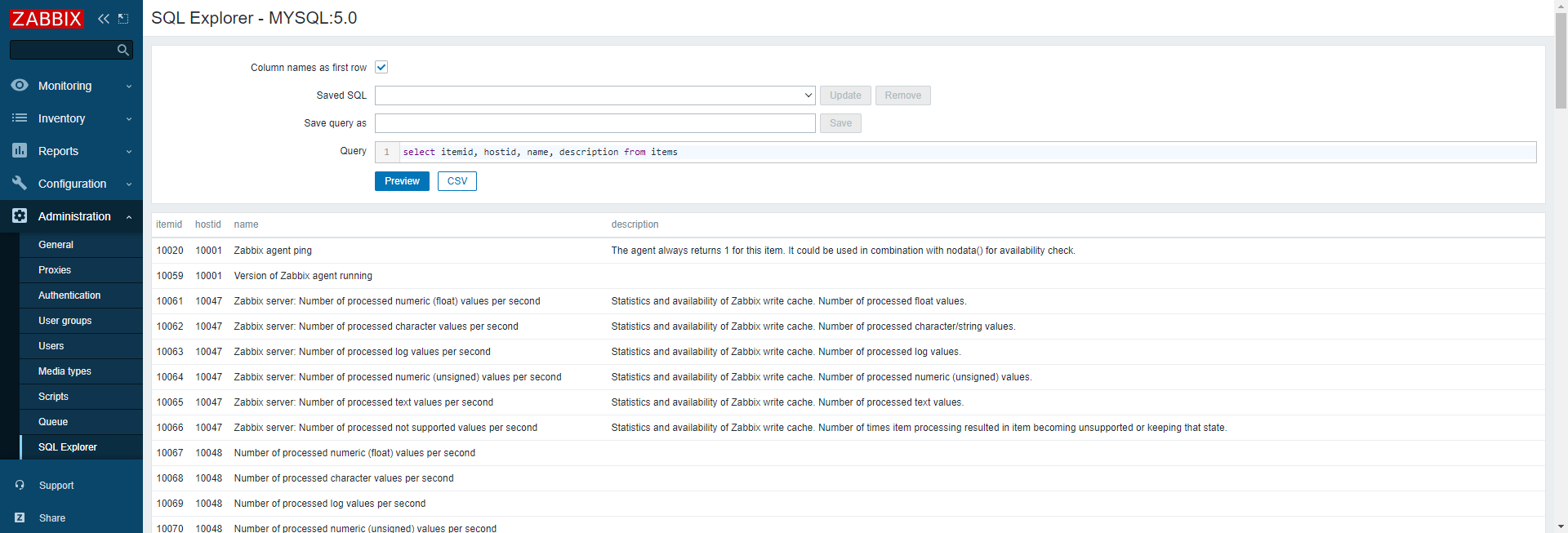The width and height of the screenshot is (1568, 533).
Task: Click the name column header
Action: pos(246,224)
